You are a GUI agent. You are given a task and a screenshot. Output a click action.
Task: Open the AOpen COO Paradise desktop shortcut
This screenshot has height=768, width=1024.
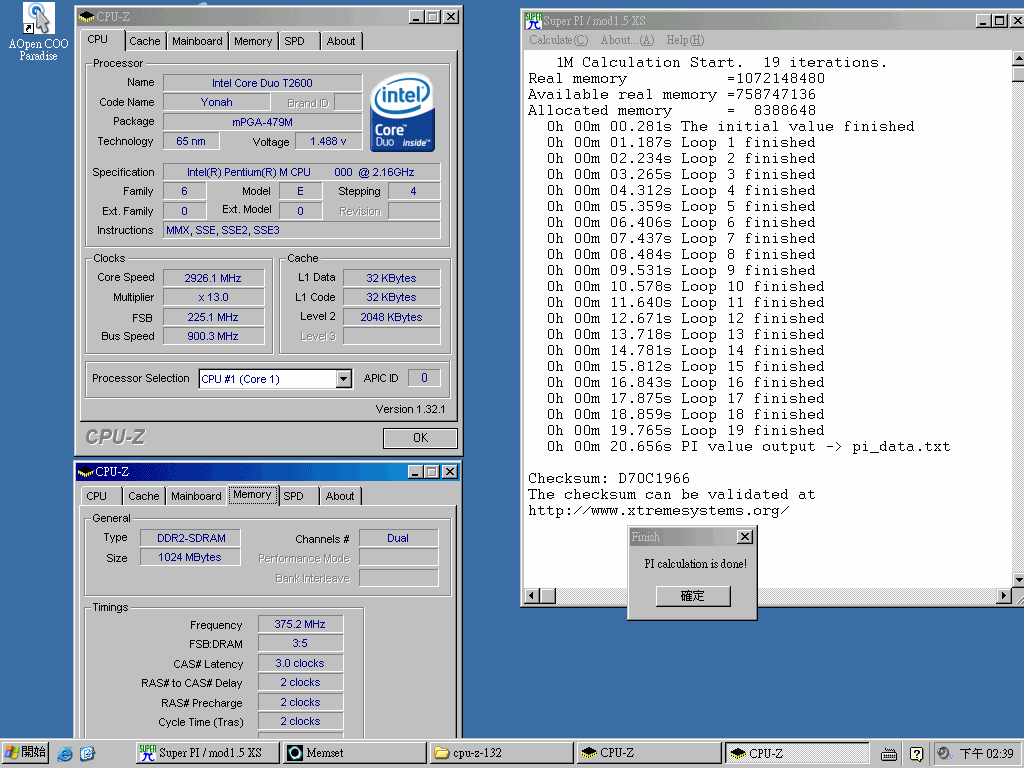coord(38,31)
